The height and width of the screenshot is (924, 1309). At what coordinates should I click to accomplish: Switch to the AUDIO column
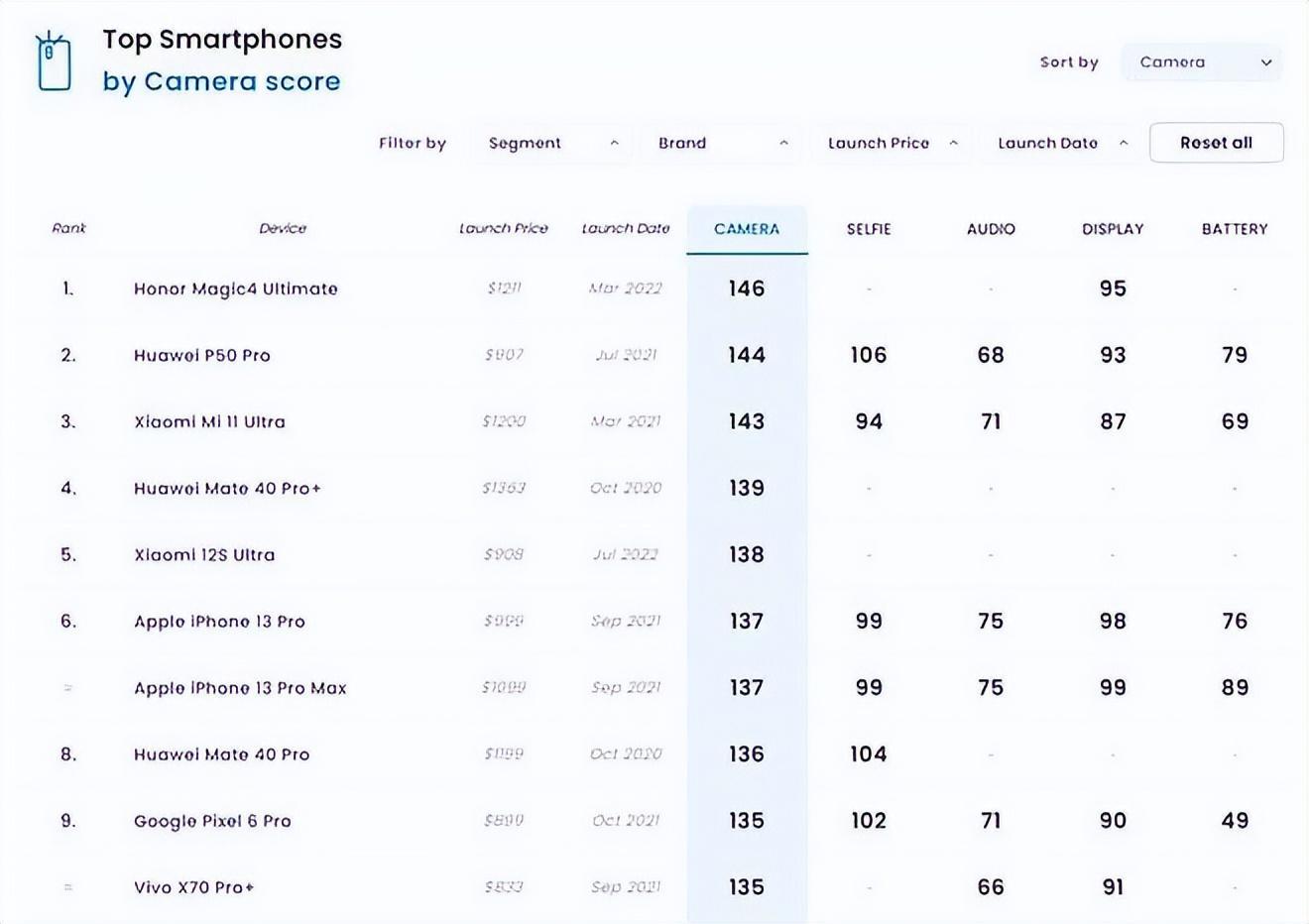pos(991,229)
